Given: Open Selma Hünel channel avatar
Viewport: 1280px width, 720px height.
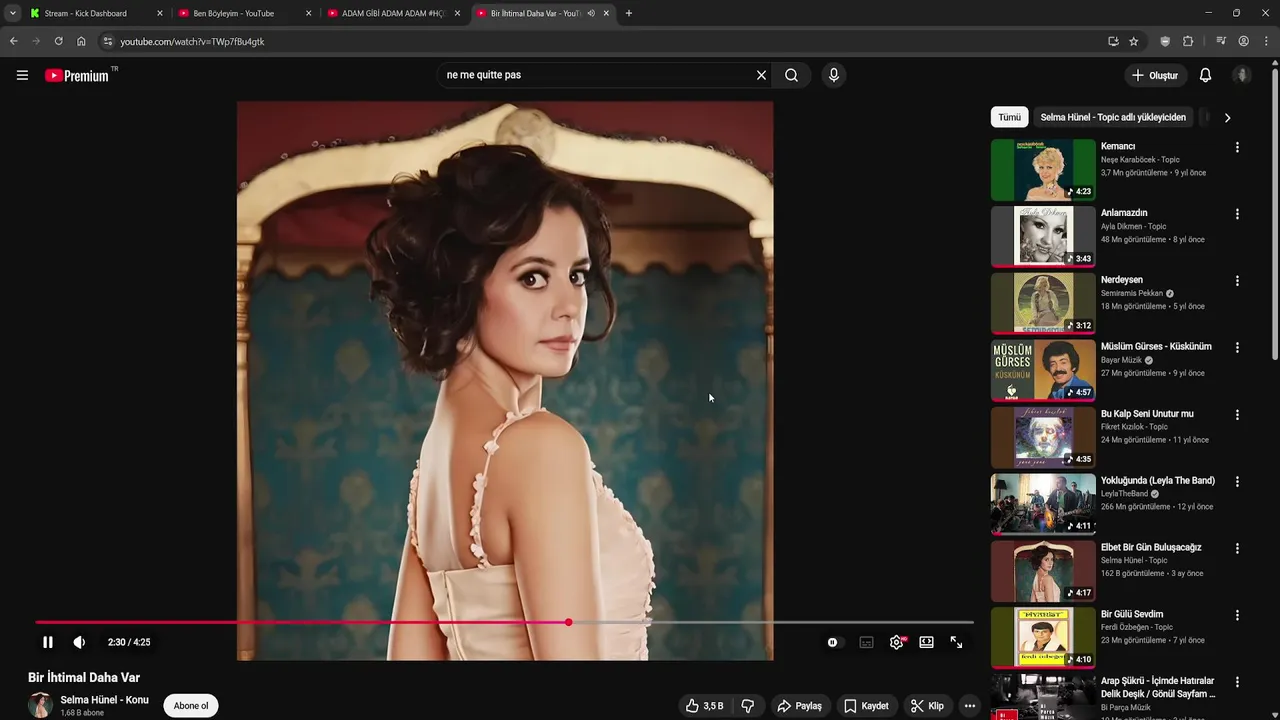Looking at the screenshot, I should click(x=40, y=705).
